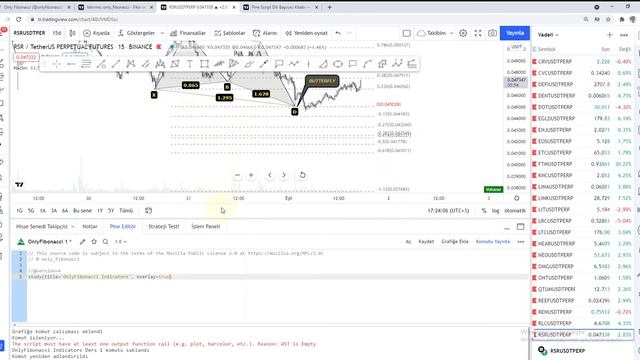Open the candlestick chart type selector
Screen dimensions: 640x360
tap(72, 33)
